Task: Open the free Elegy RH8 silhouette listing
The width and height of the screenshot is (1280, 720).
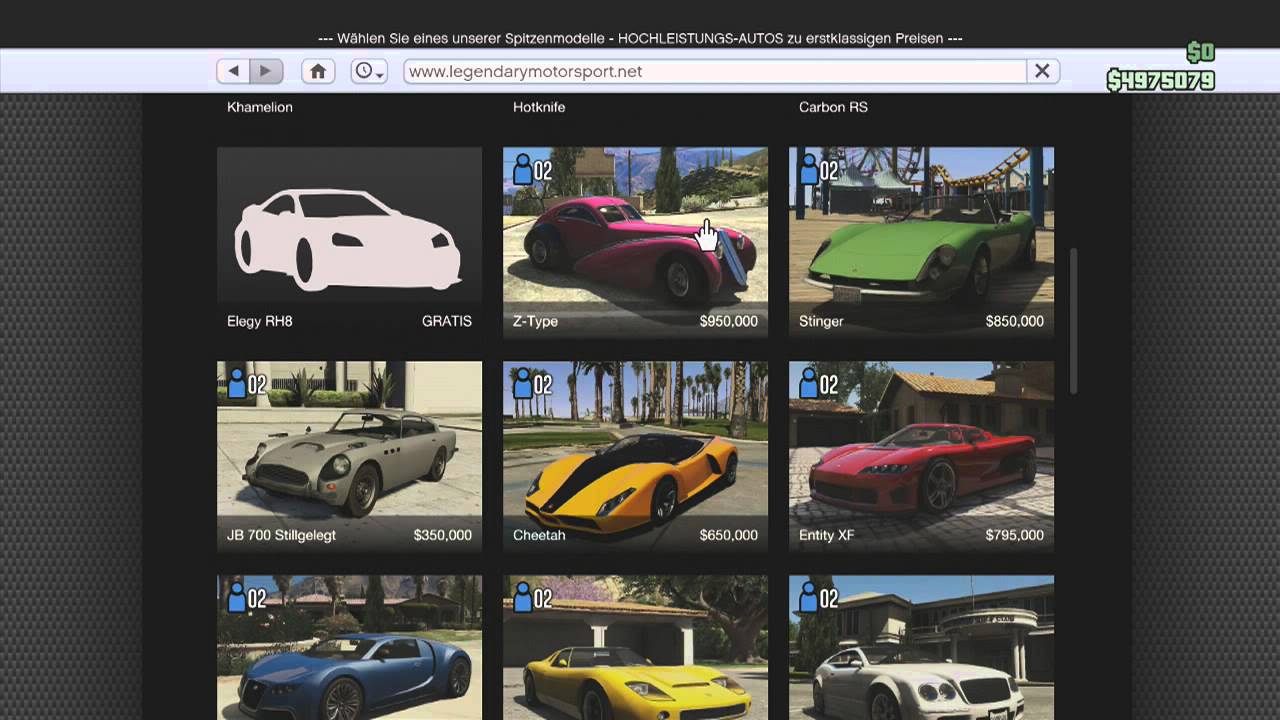Action: (x=349, y=241)
